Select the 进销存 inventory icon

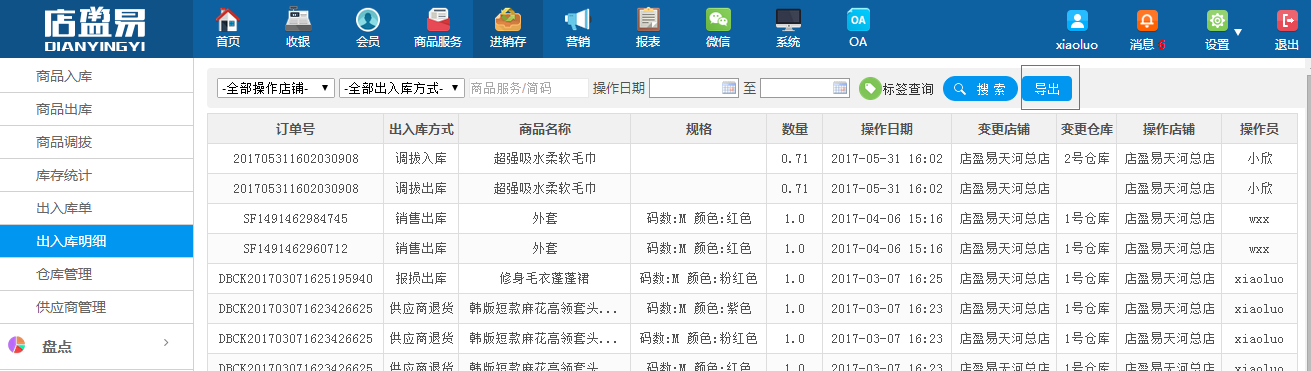pos(508,19)
